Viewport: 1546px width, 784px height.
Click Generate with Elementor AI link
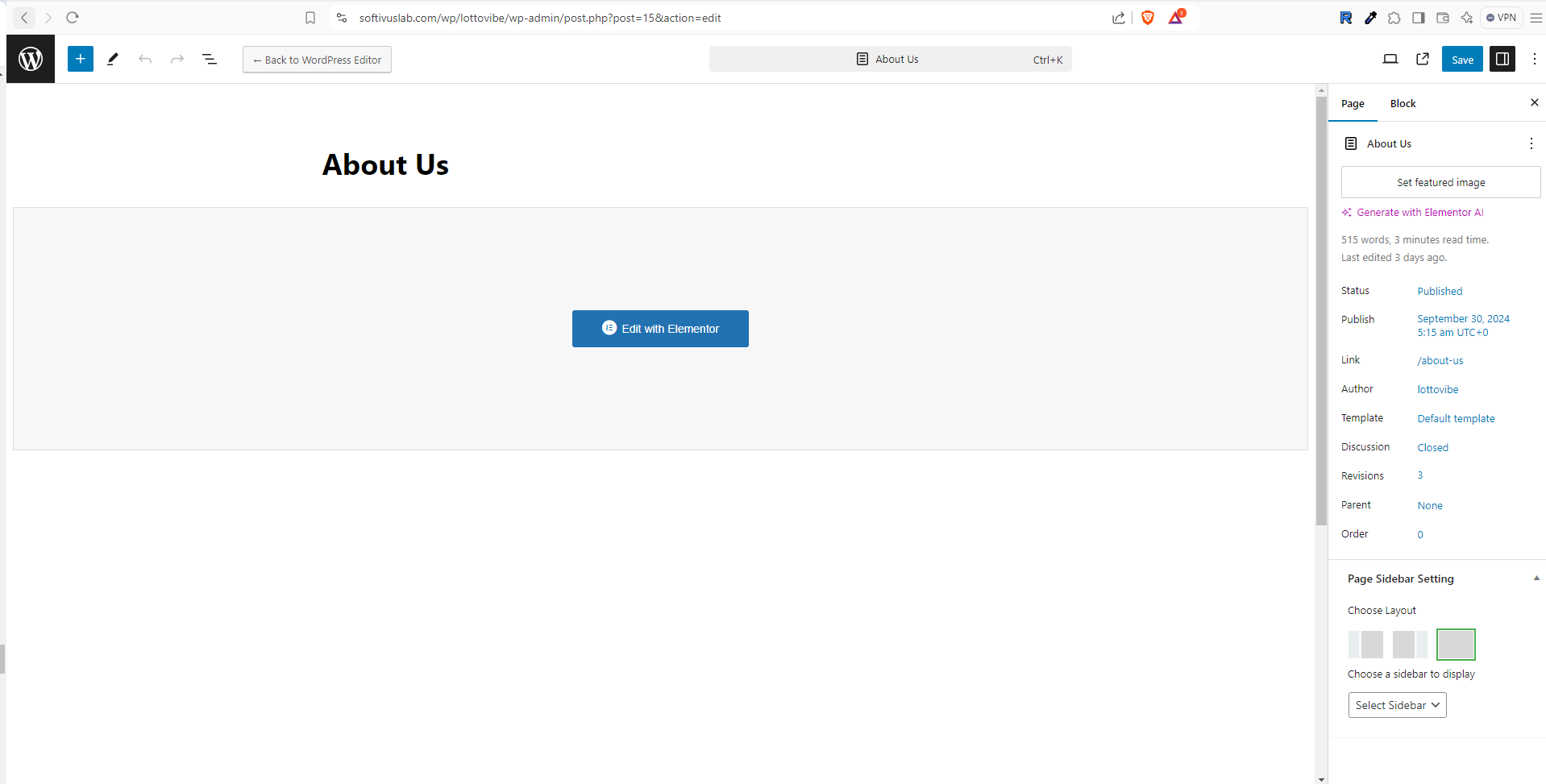[1419, 213]
